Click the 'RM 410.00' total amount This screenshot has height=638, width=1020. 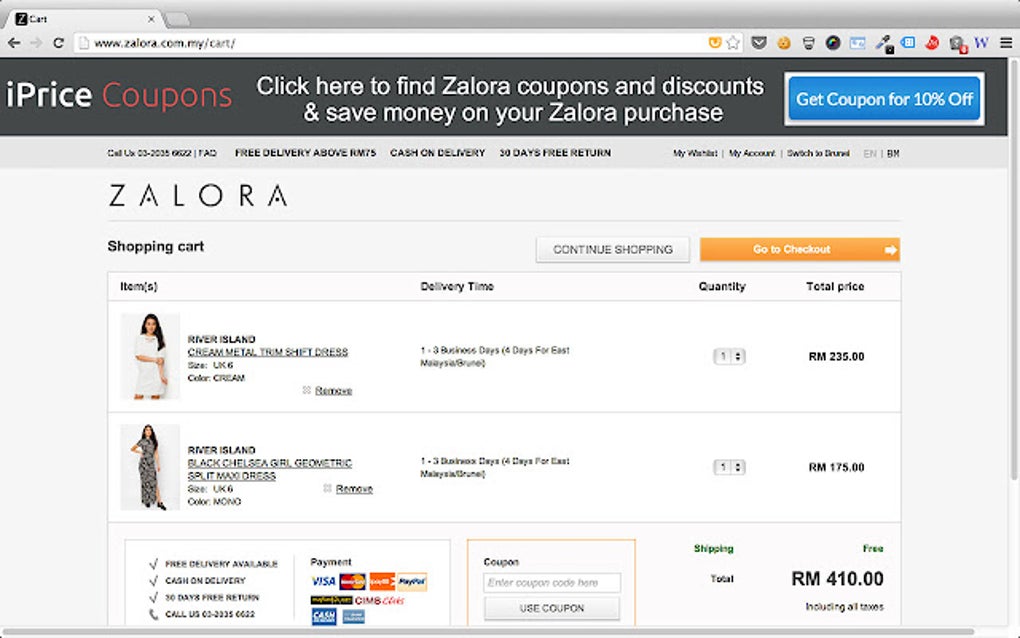(x=837, y=578)
